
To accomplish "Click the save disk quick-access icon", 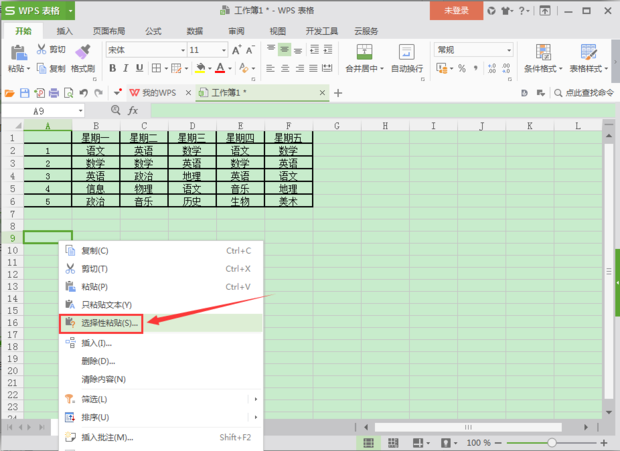I will coord(25,93).
